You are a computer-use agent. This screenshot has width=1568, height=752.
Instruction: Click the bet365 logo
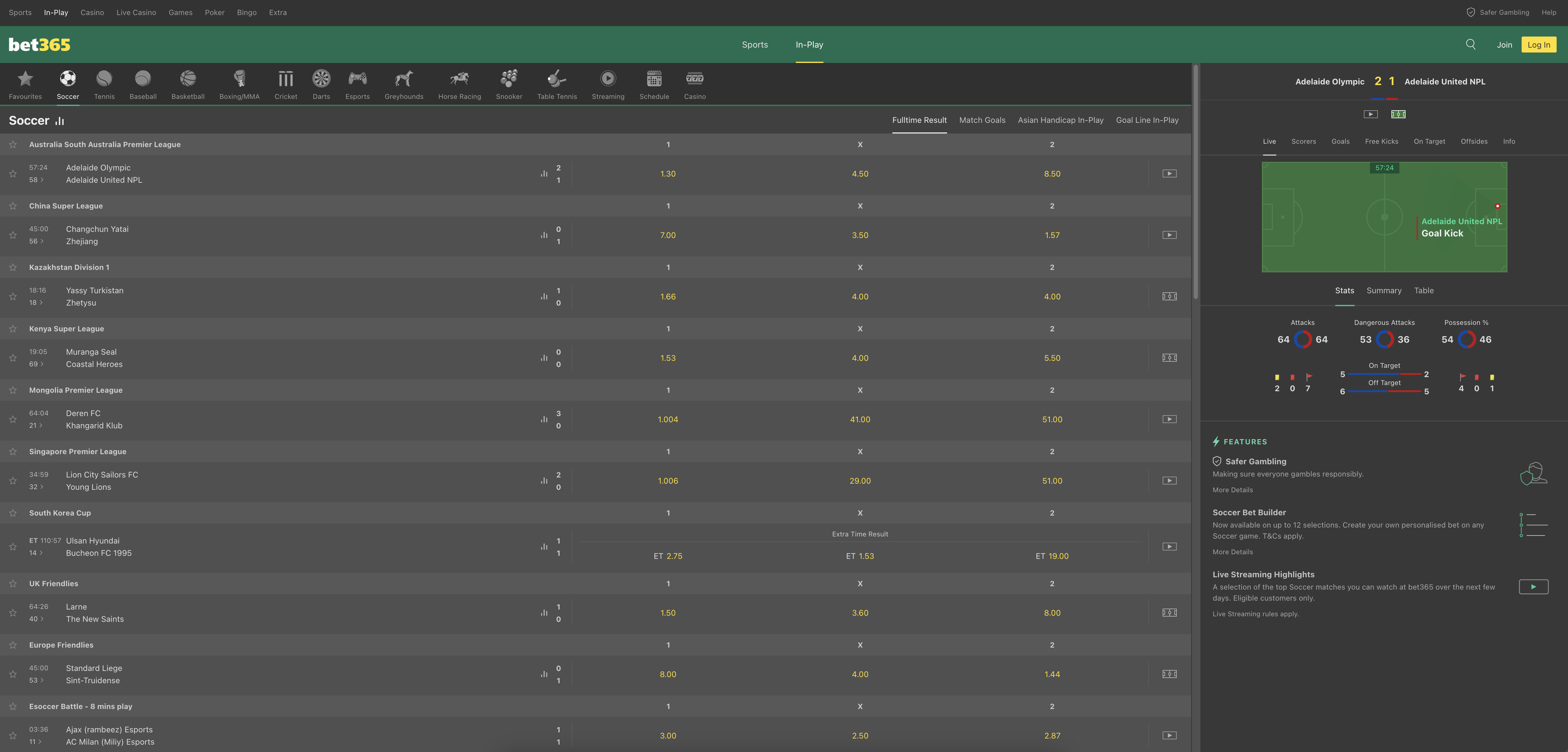pyautogui.click(x=40, y=45)
